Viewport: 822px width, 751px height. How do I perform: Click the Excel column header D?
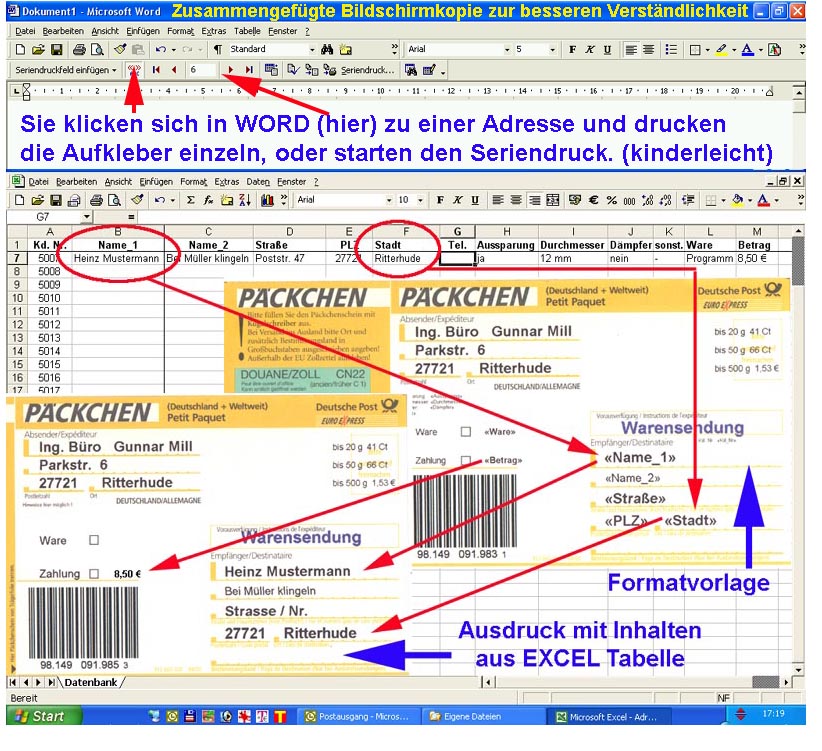[x=289, y=232]
